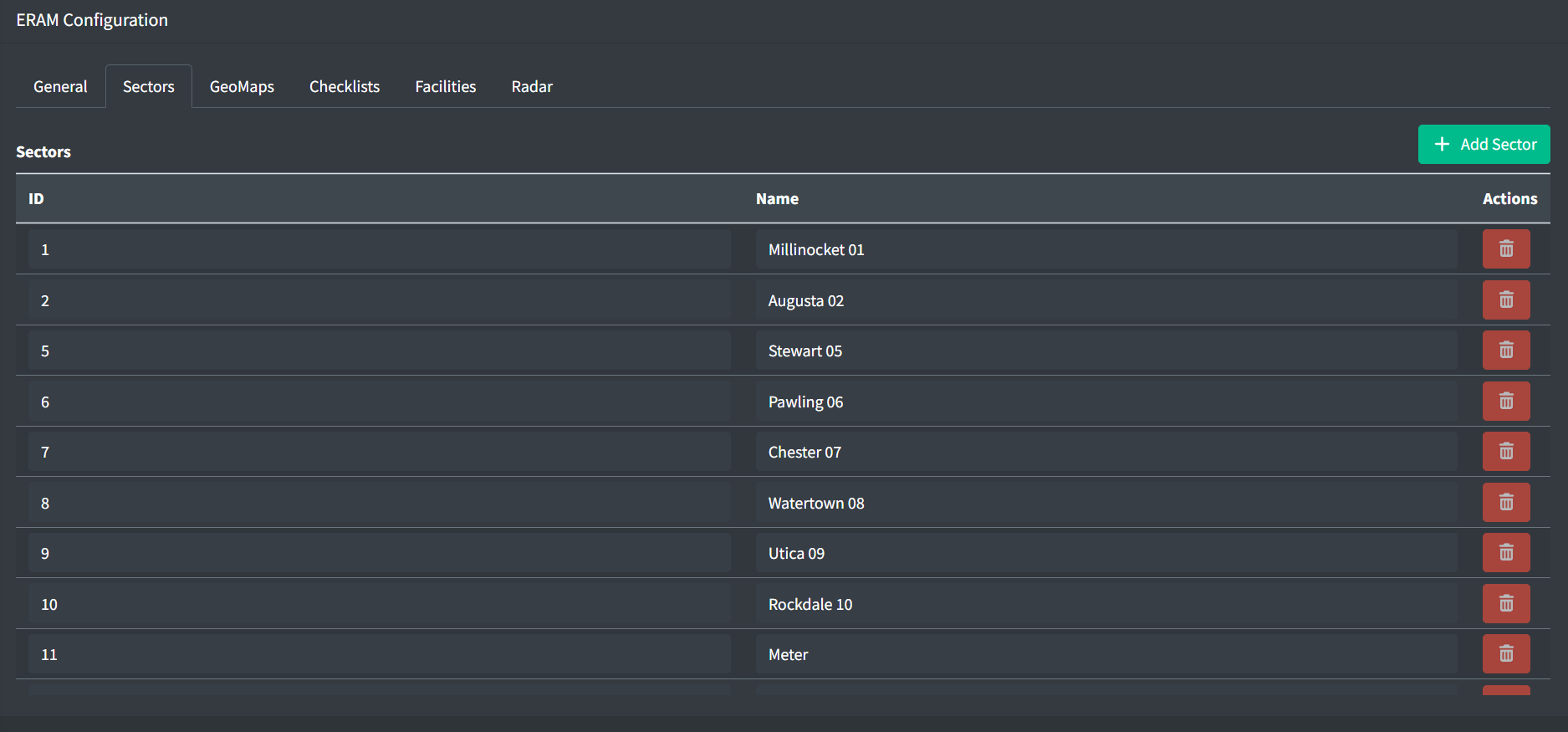Click the Actions column header
This screenshot has height=732, width=1568.
click(x=1509, y=198)
